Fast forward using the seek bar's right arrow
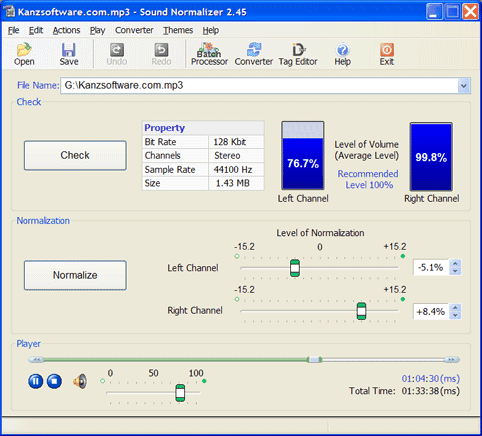The image size is (482, 436). click(x=452, y=360)
